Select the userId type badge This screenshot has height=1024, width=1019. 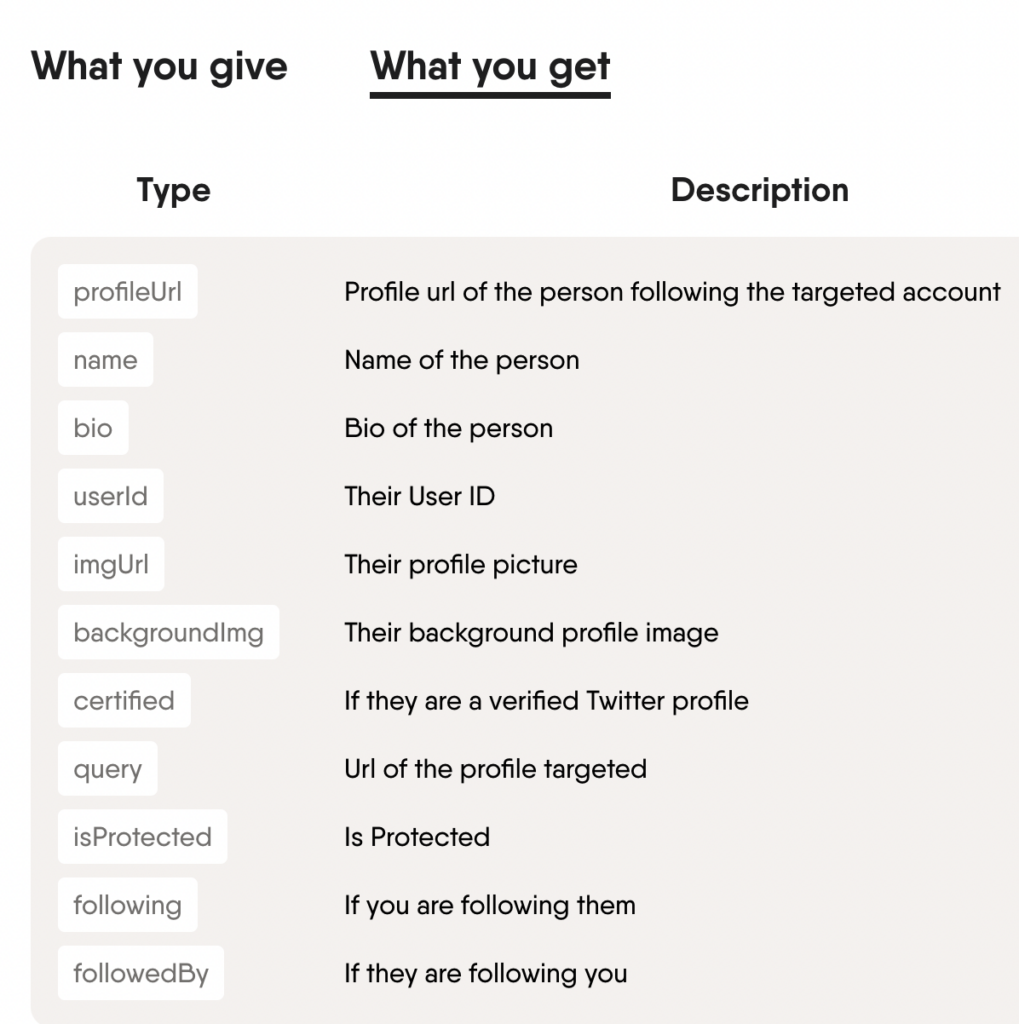110,495
